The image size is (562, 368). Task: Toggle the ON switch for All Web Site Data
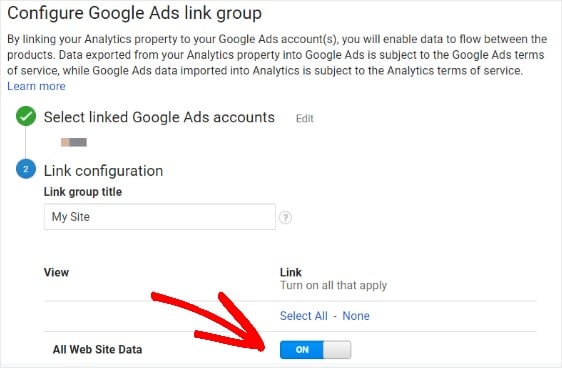(315, 350)
